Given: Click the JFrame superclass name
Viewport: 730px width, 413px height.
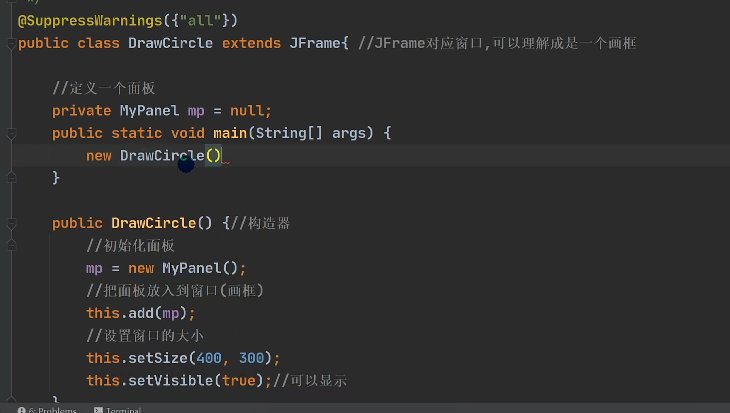Looking at the screenshot, I should coord(315,43).
